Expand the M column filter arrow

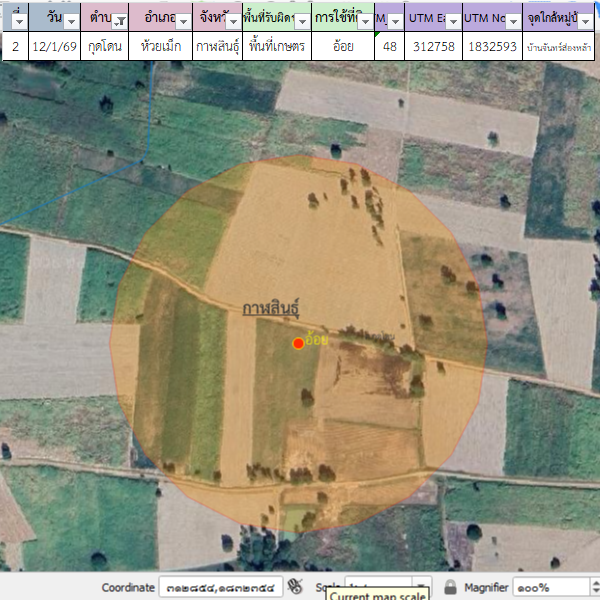[x=395, y=20]
